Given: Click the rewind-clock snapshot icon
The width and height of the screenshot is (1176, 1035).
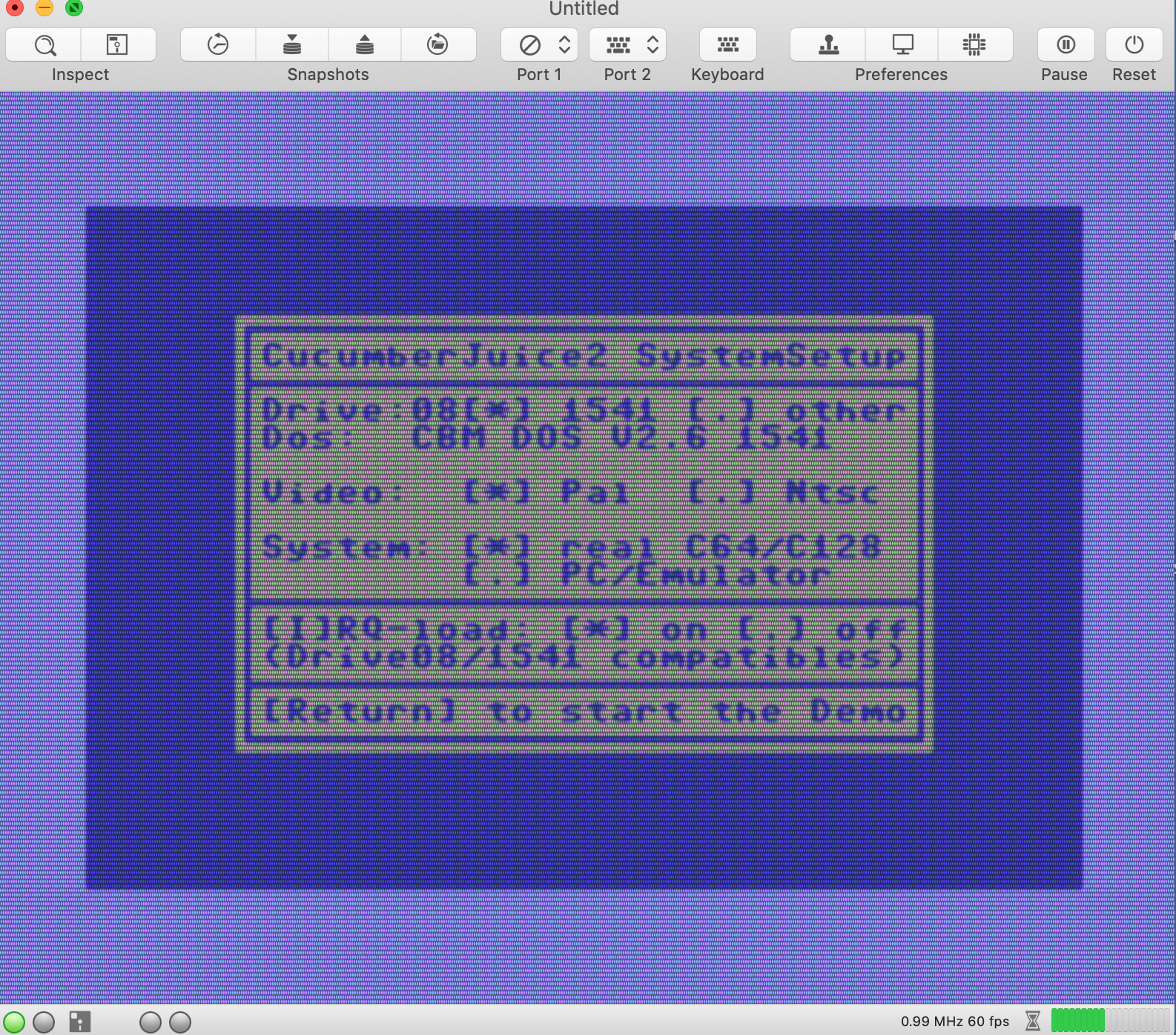Looking at the screenshot, I should (x=218, y=45).
